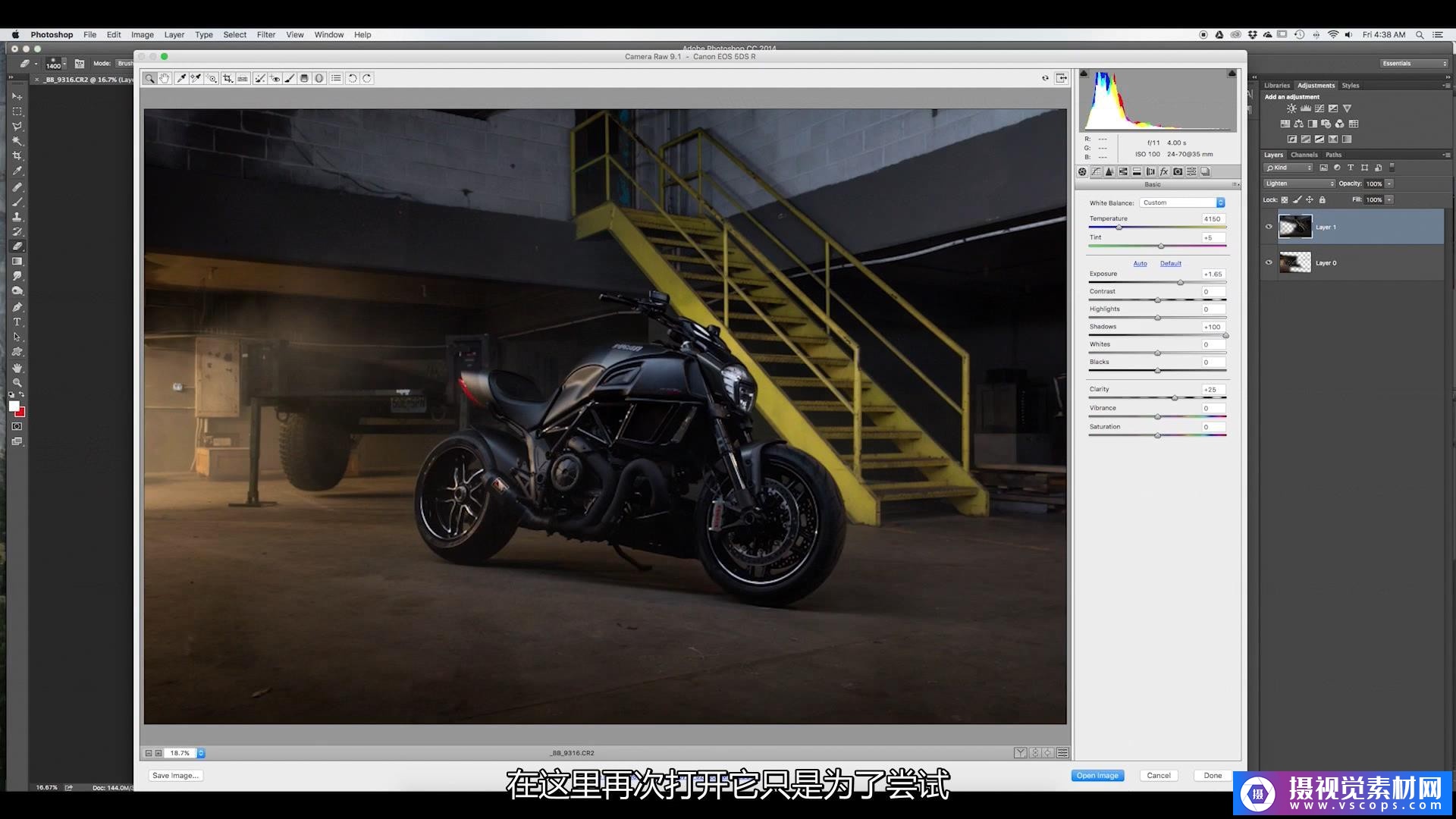The height and width of the screenshot is (819, 1456).
Task: Pick the Graduated Filter tool
Action: [x=304, y=78]
